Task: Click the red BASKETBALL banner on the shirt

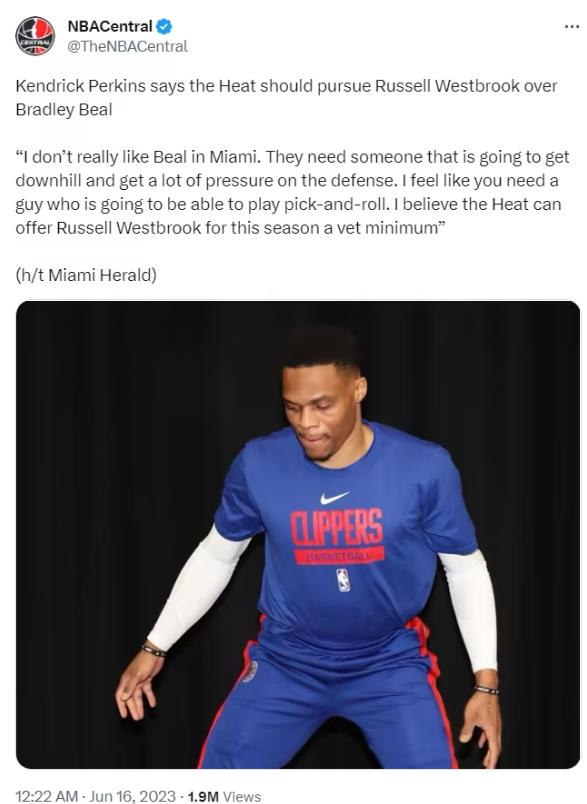Action: click(x=339, y=555)
